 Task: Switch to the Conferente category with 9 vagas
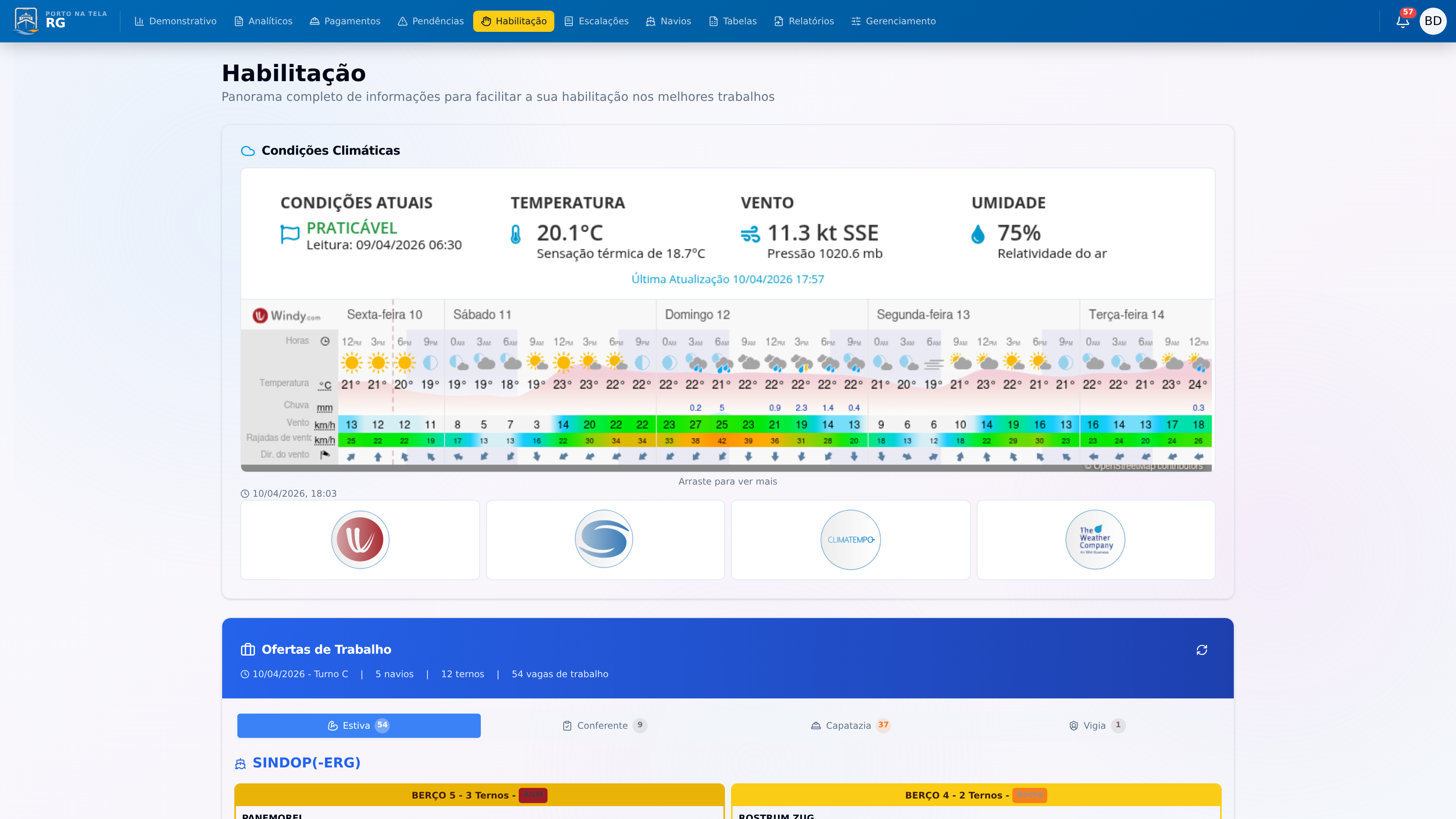click(604, 725)
